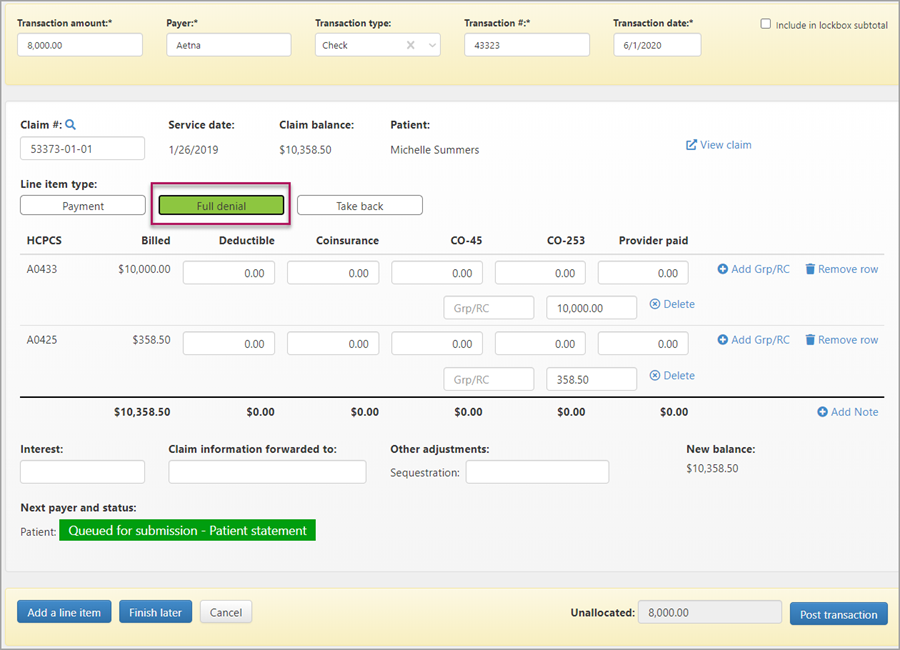Select the Payment line item type

tap(83, 206)
